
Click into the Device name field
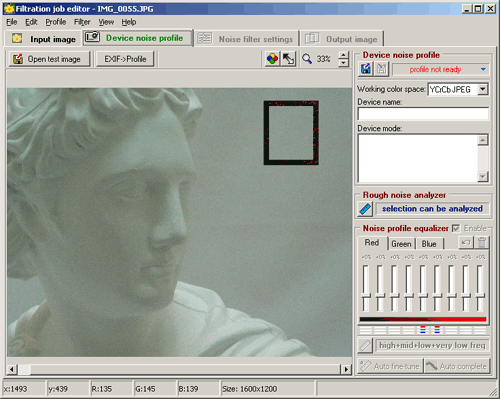click(423, 114)
